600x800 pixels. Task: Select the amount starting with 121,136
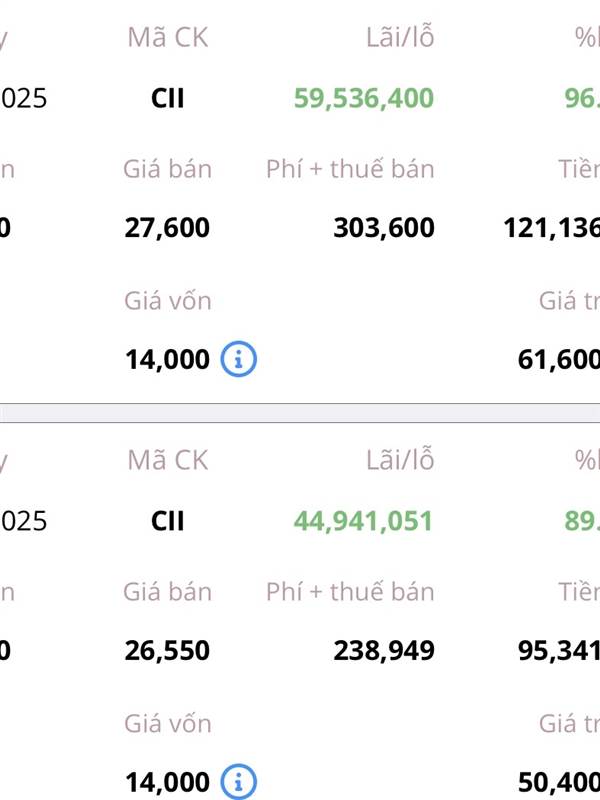pyautogui.click(x=552, y=228)
